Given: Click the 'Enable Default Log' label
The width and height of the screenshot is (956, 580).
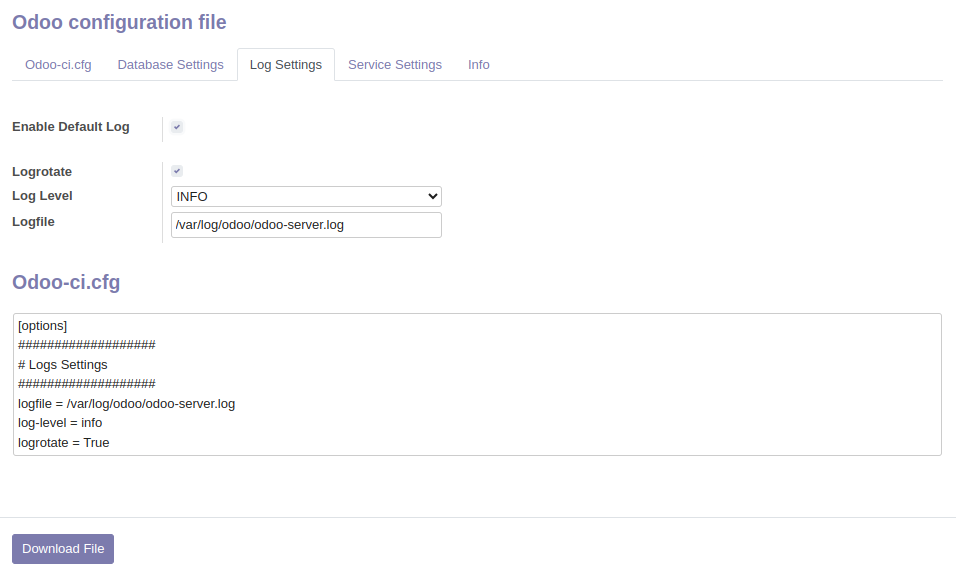Looking at the screenshot, I should point(71,127).
